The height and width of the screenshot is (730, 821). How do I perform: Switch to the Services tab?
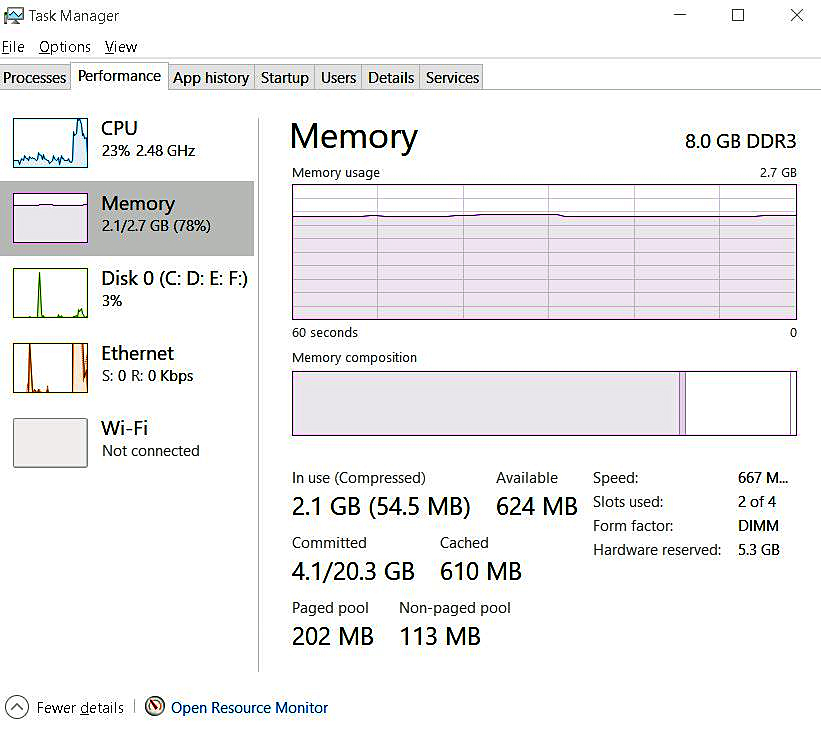452,78
